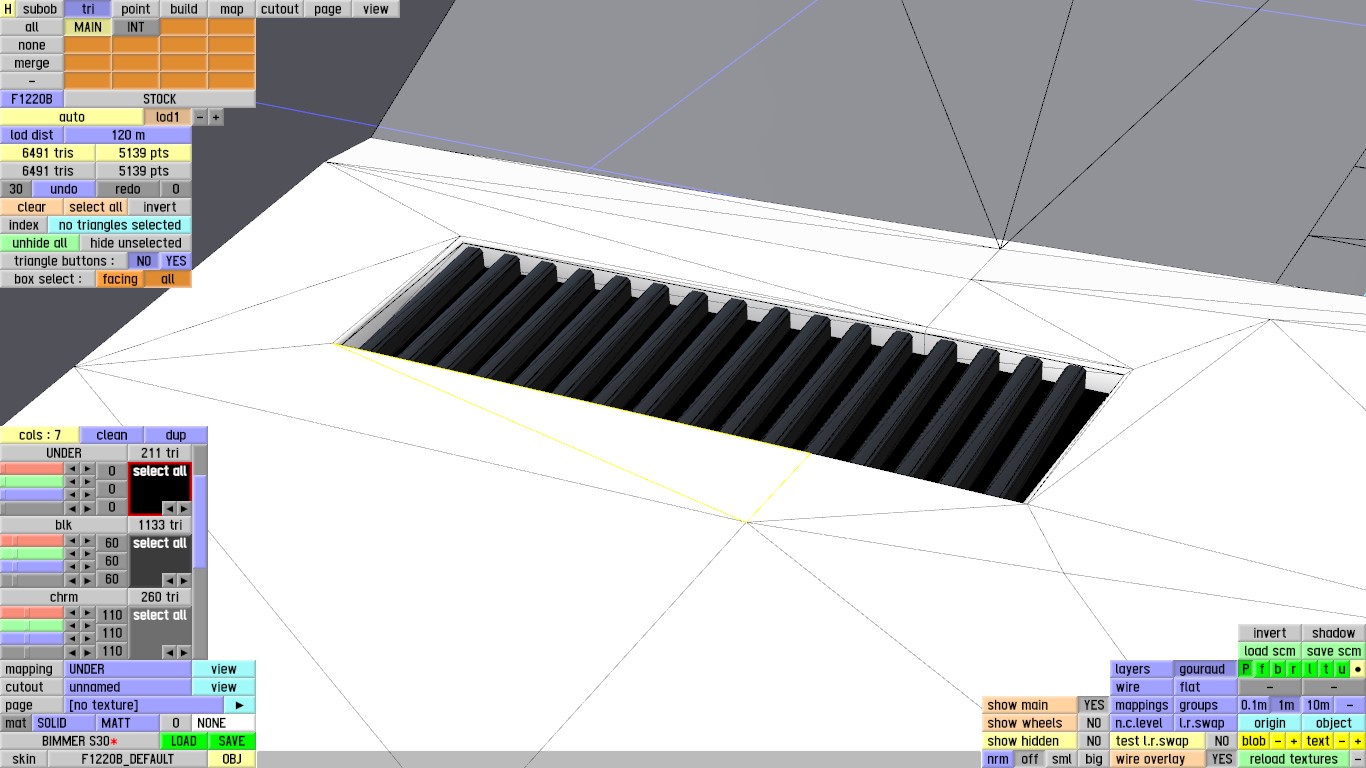Open the cutout unnamed selector

tap(127, 687)
